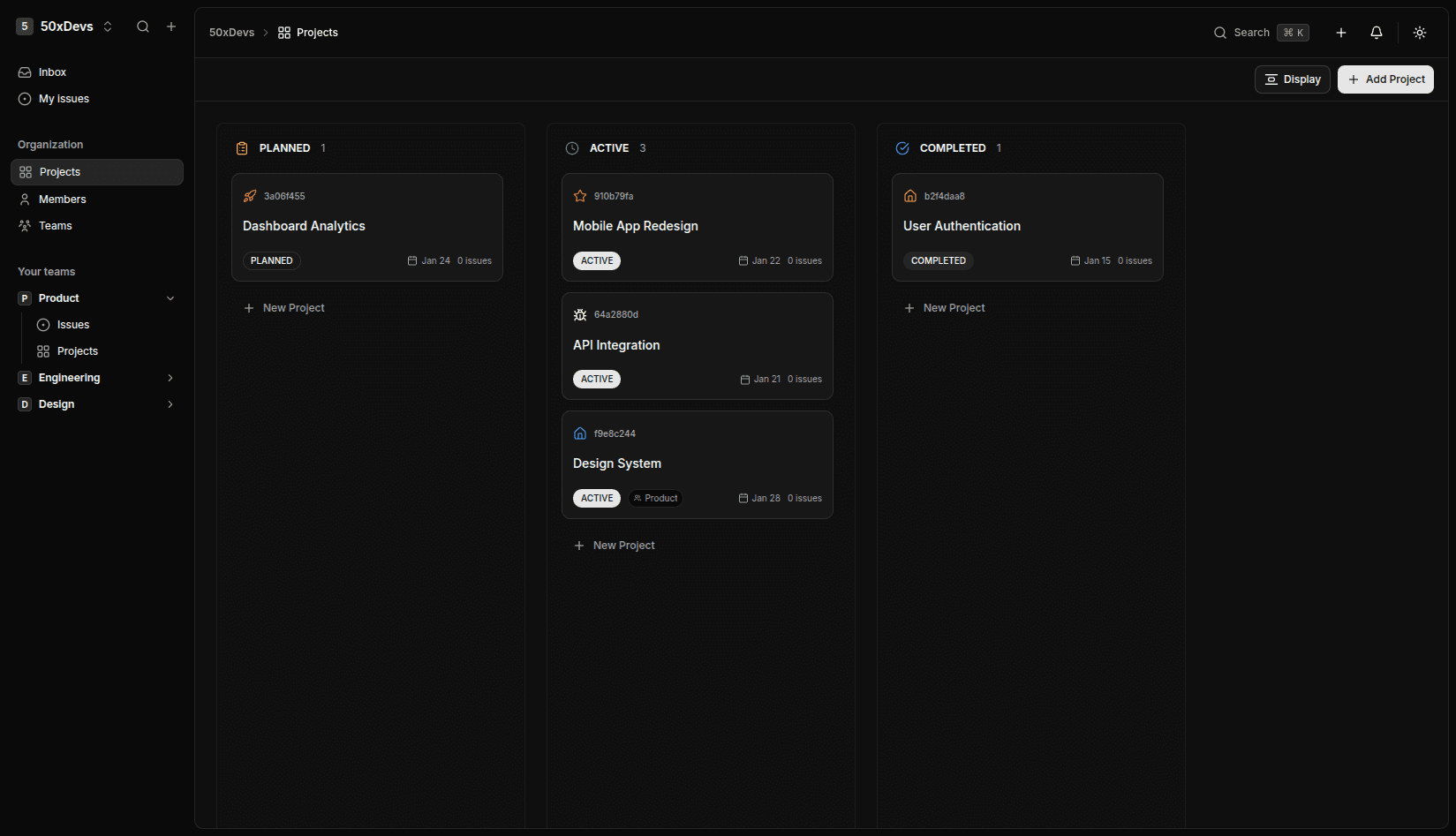Screen dimensions: 1456x836
Task: Click the Add Project button
Action: [x=1384, y=79]
